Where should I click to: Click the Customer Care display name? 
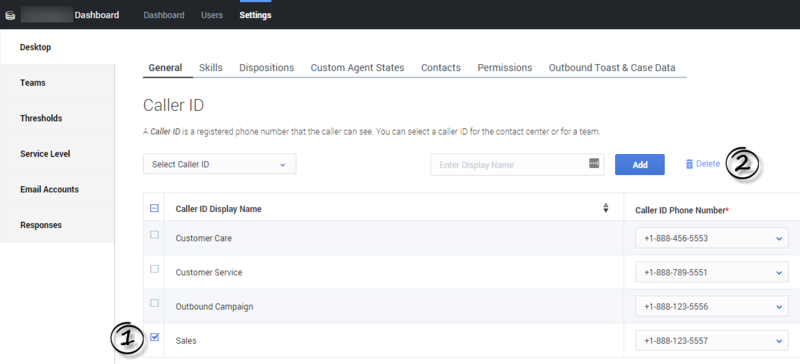(x=204, y=238)
